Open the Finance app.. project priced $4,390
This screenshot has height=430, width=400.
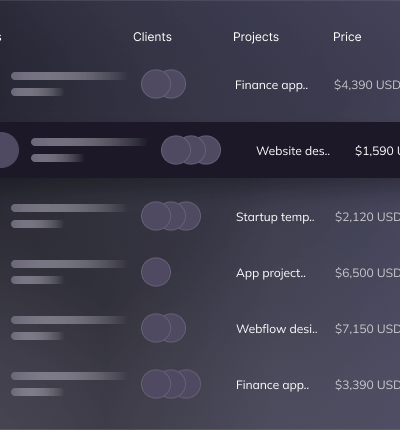click(x=271, y=85)
